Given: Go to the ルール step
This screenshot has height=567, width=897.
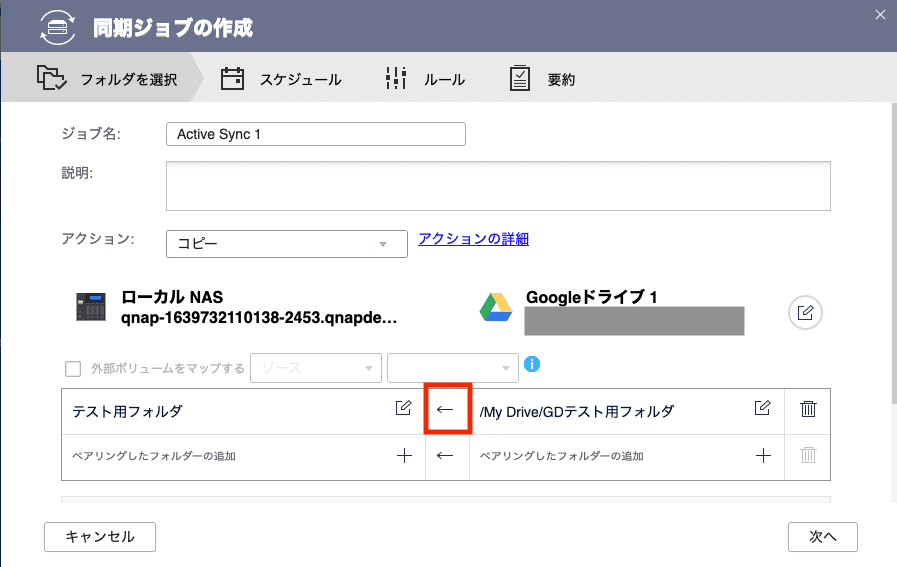Looking at the screenshot, I should 425,79.
